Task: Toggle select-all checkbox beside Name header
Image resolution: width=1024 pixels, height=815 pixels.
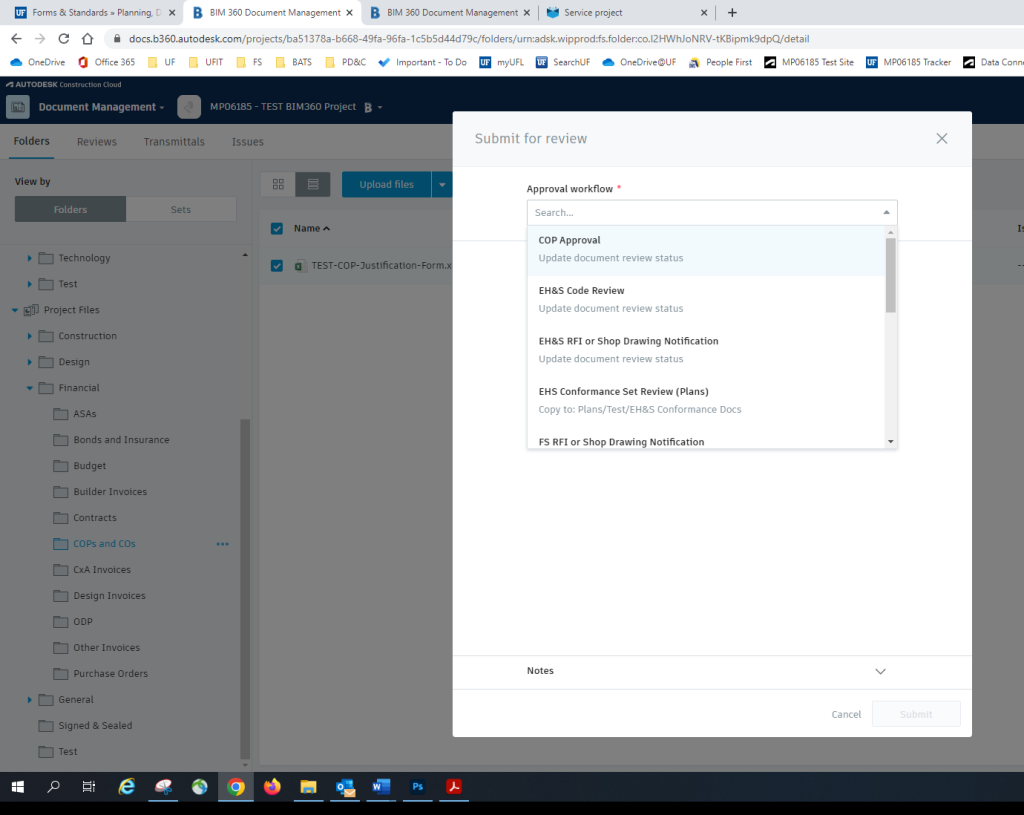Action: click(277, 229)
